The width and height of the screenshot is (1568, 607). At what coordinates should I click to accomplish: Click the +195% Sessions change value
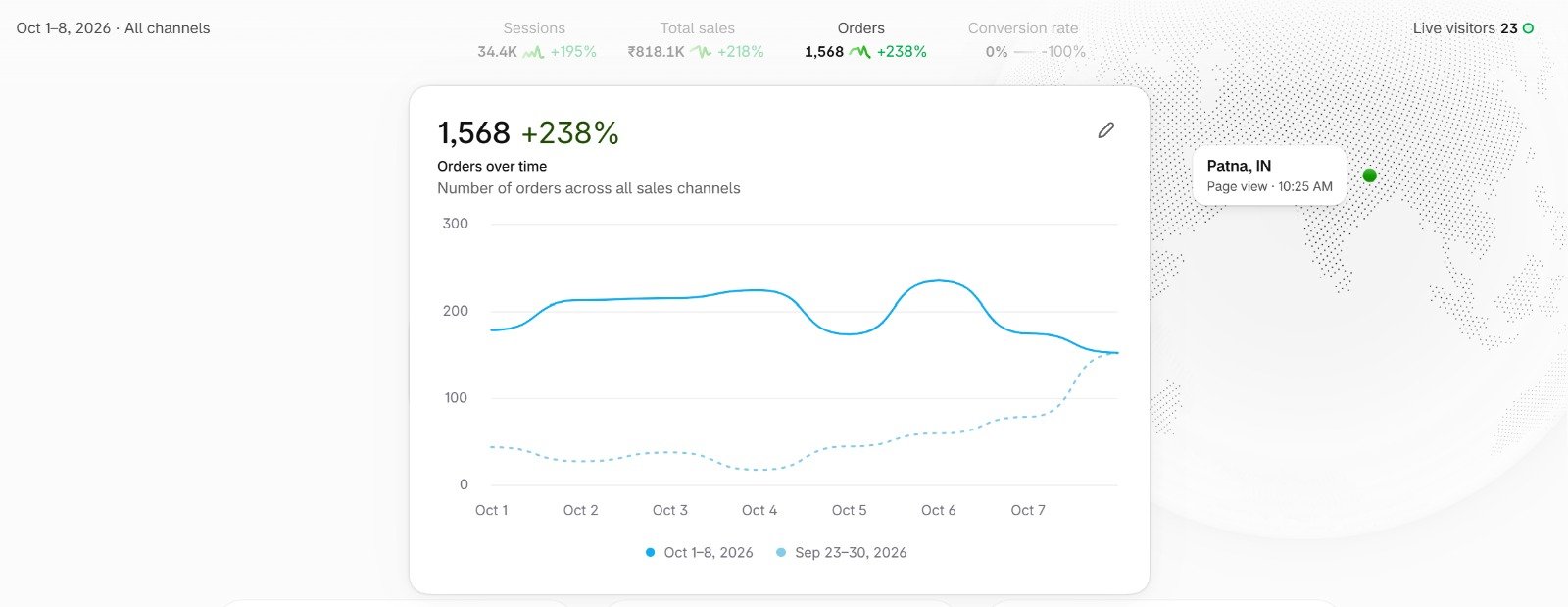(x=573, y=52)
